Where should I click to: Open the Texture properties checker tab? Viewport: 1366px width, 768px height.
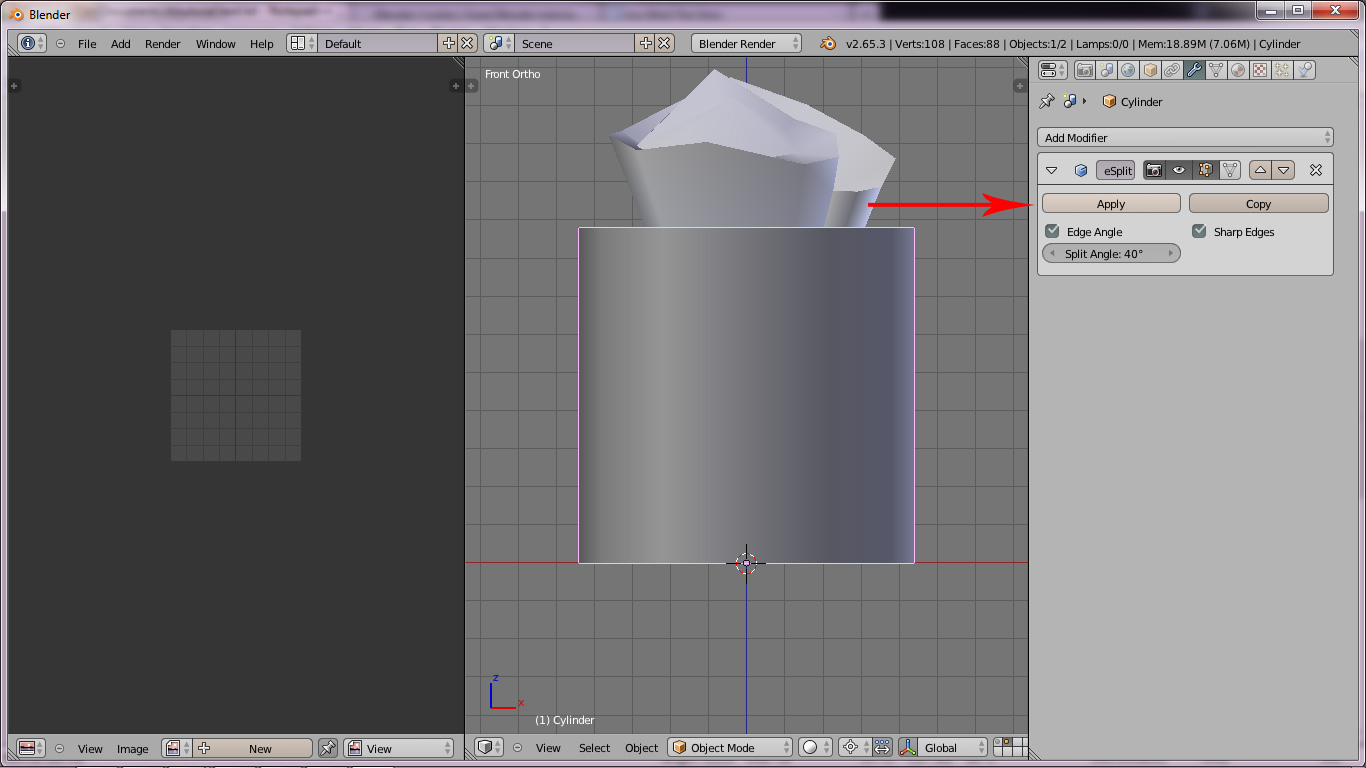pyautogui.click(x=1260, y=70)
